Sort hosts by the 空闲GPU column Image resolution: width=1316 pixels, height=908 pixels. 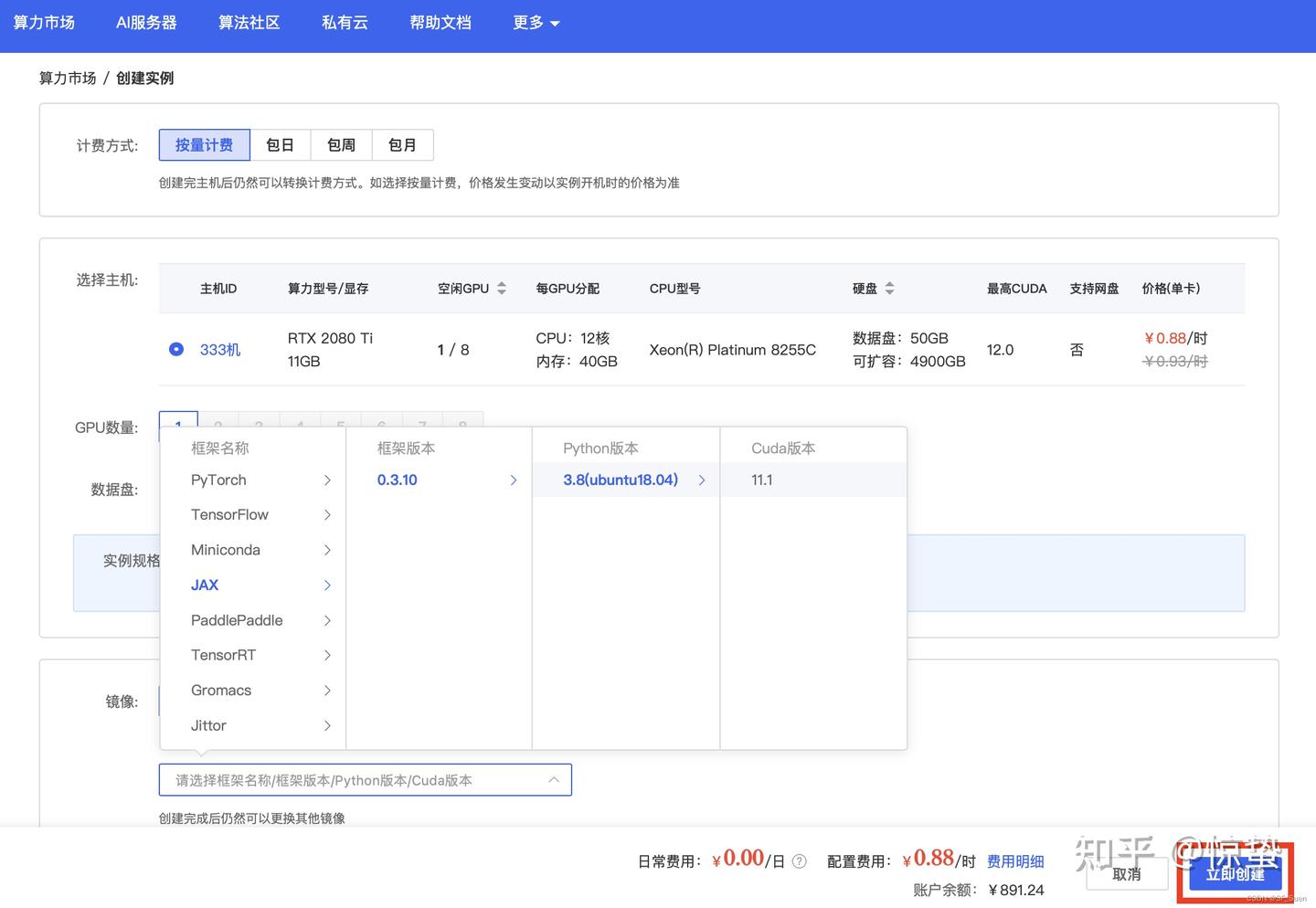(x=502, y=288)
